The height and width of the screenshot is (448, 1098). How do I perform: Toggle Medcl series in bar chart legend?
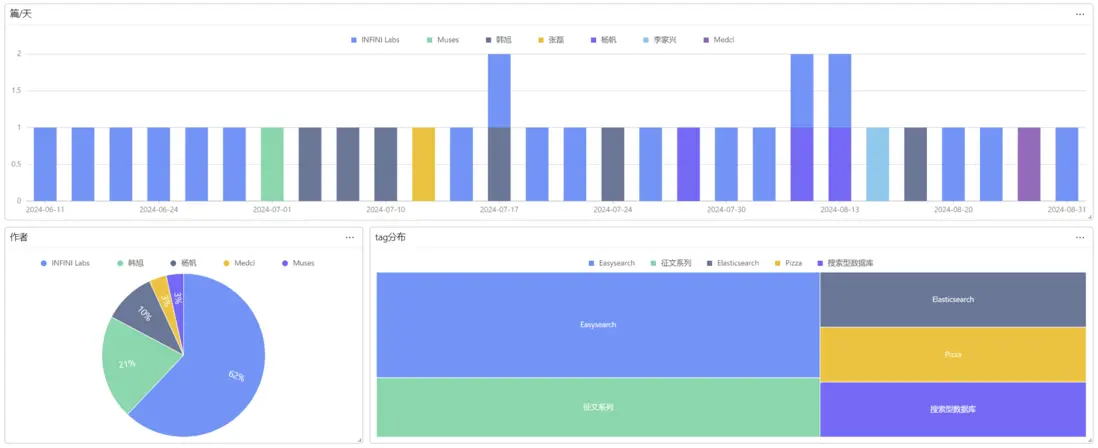click(718, 40)
